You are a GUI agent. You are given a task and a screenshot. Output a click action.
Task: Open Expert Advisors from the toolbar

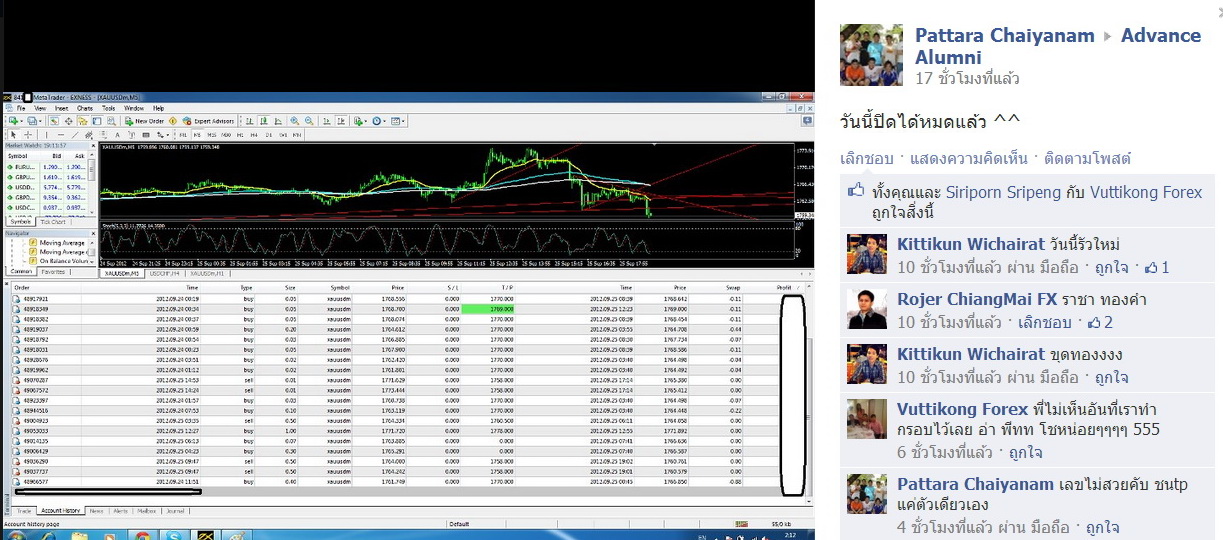tap(208, 121)
